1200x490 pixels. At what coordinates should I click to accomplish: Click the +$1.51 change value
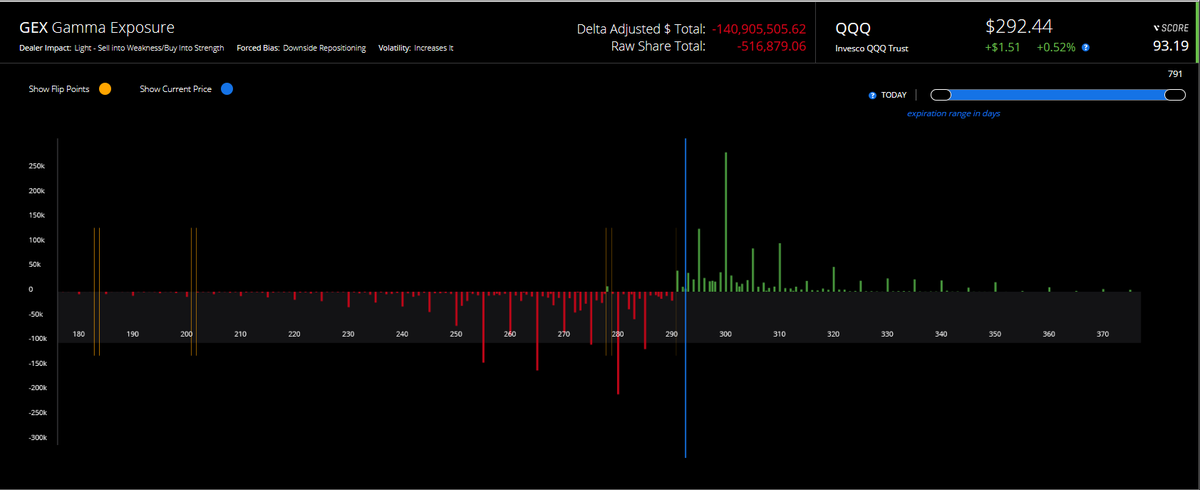[x=1002, y=47]
